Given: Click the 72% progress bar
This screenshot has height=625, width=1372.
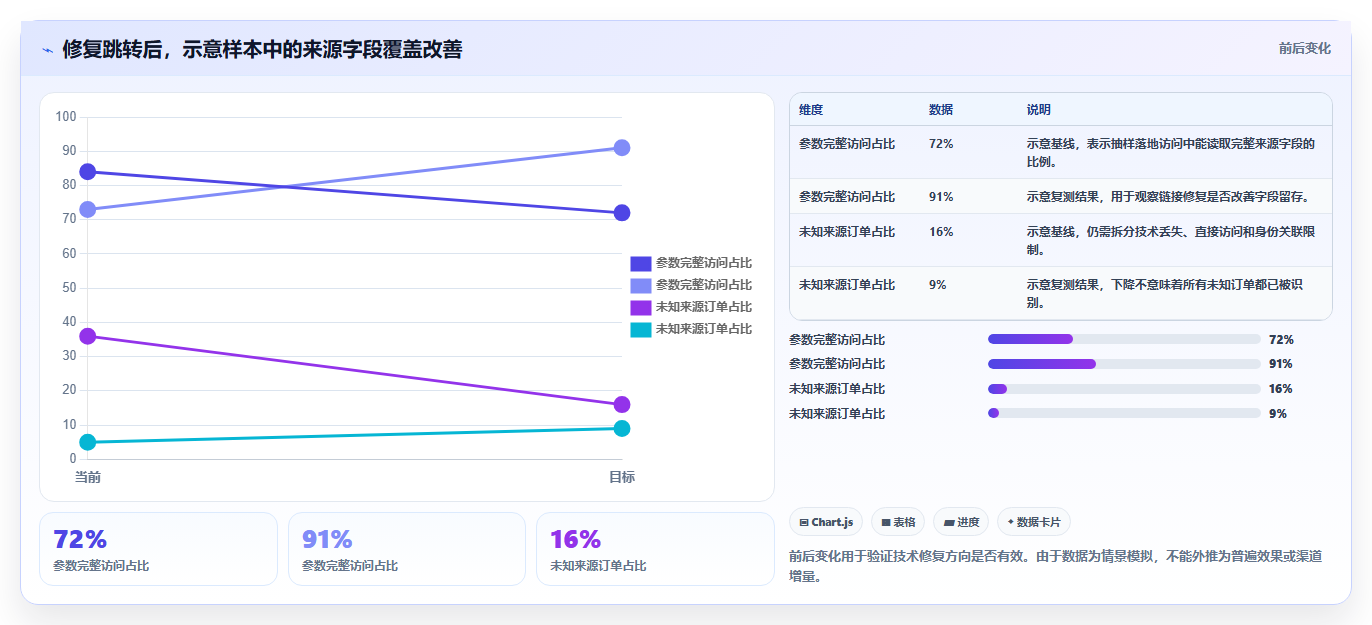Looking at the screenshot, I should point(1124,339).
